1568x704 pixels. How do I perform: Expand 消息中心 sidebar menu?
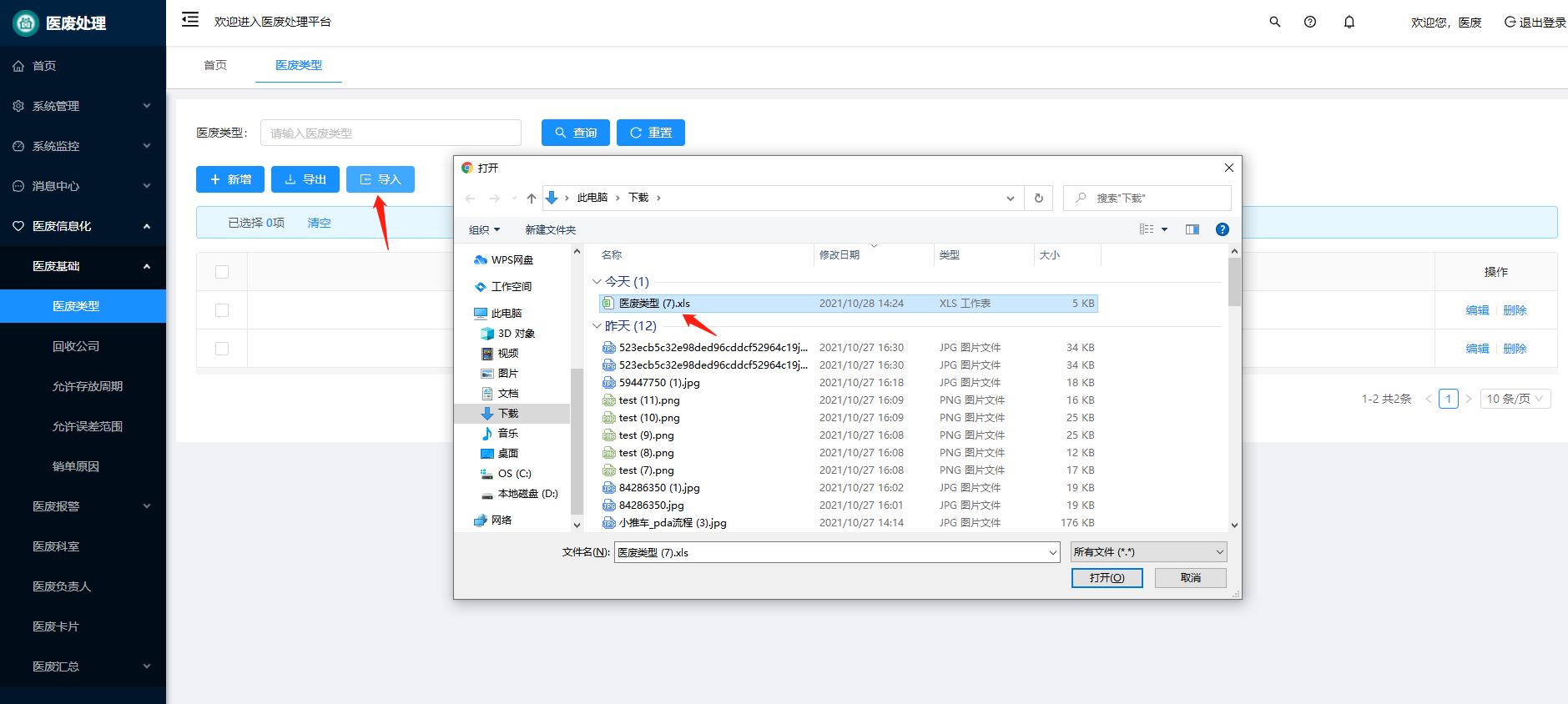(83, 186)
